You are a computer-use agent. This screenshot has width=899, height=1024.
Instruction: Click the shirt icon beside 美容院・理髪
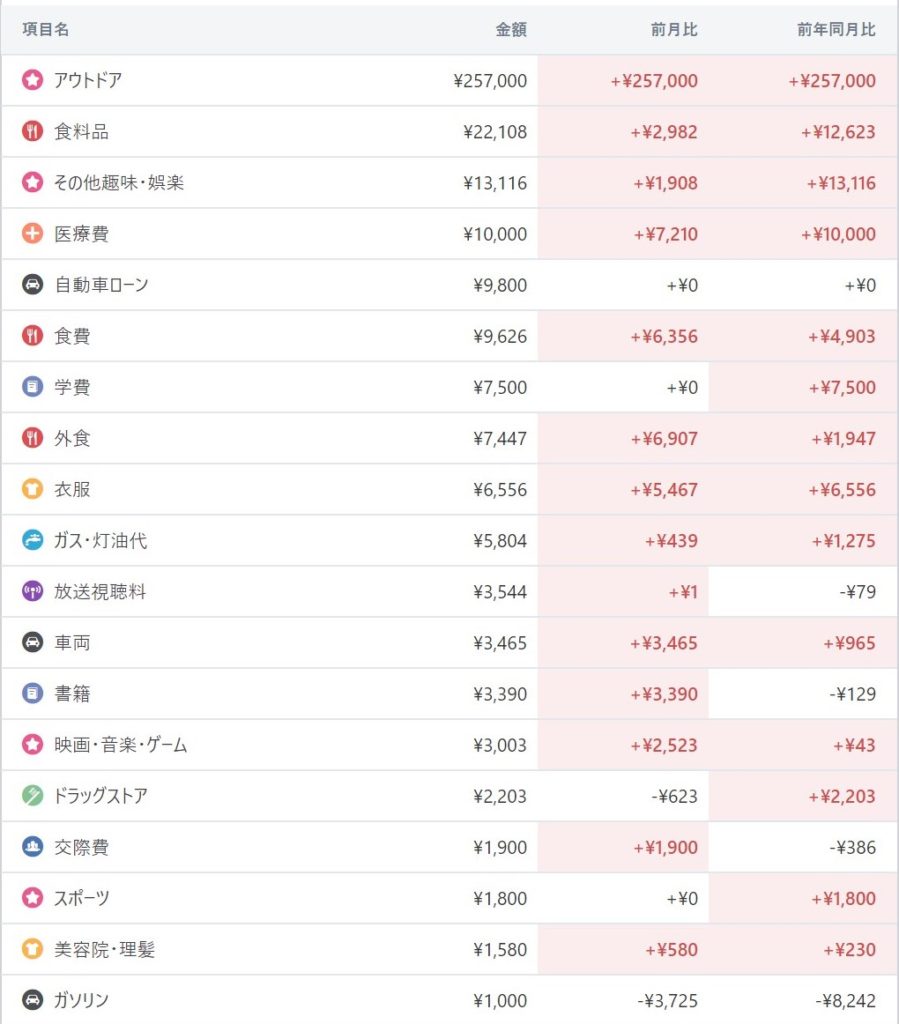[33, 949]
